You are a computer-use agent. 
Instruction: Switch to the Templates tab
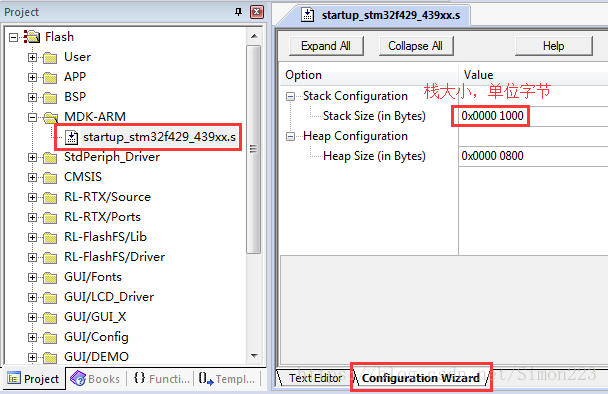click(x=226, y=378)
